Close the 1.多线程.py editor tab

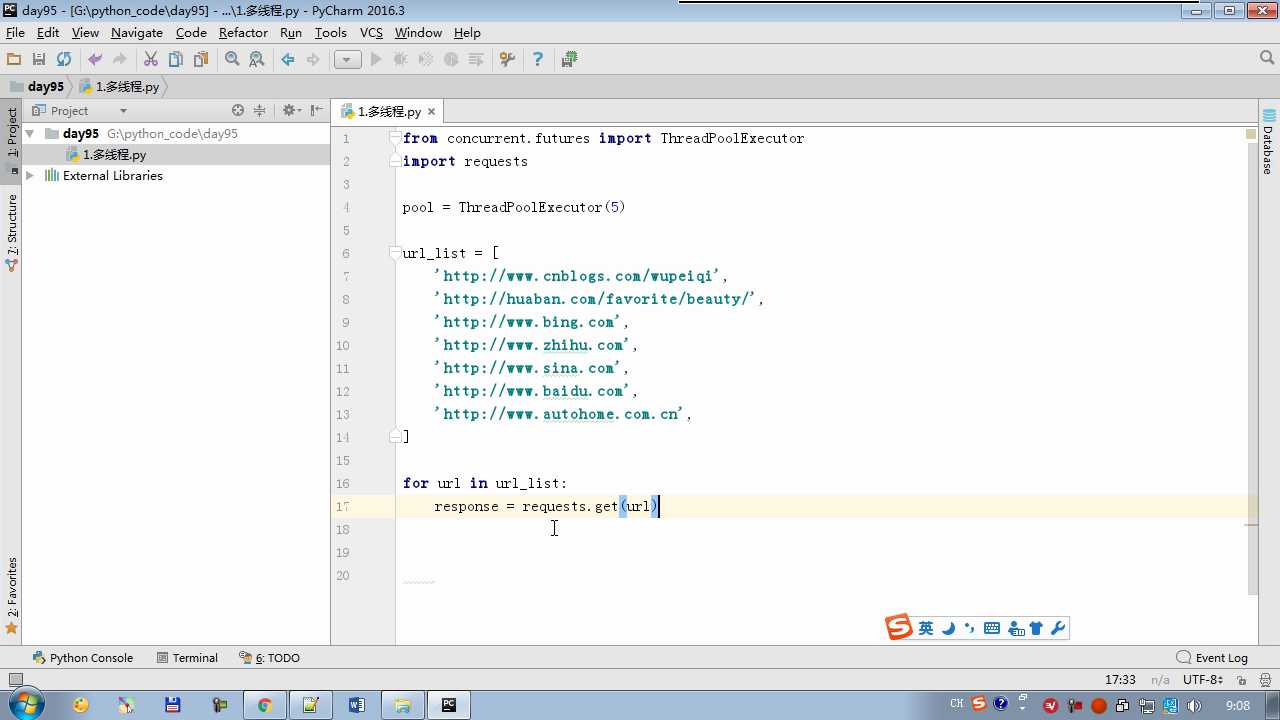(431, 112)
